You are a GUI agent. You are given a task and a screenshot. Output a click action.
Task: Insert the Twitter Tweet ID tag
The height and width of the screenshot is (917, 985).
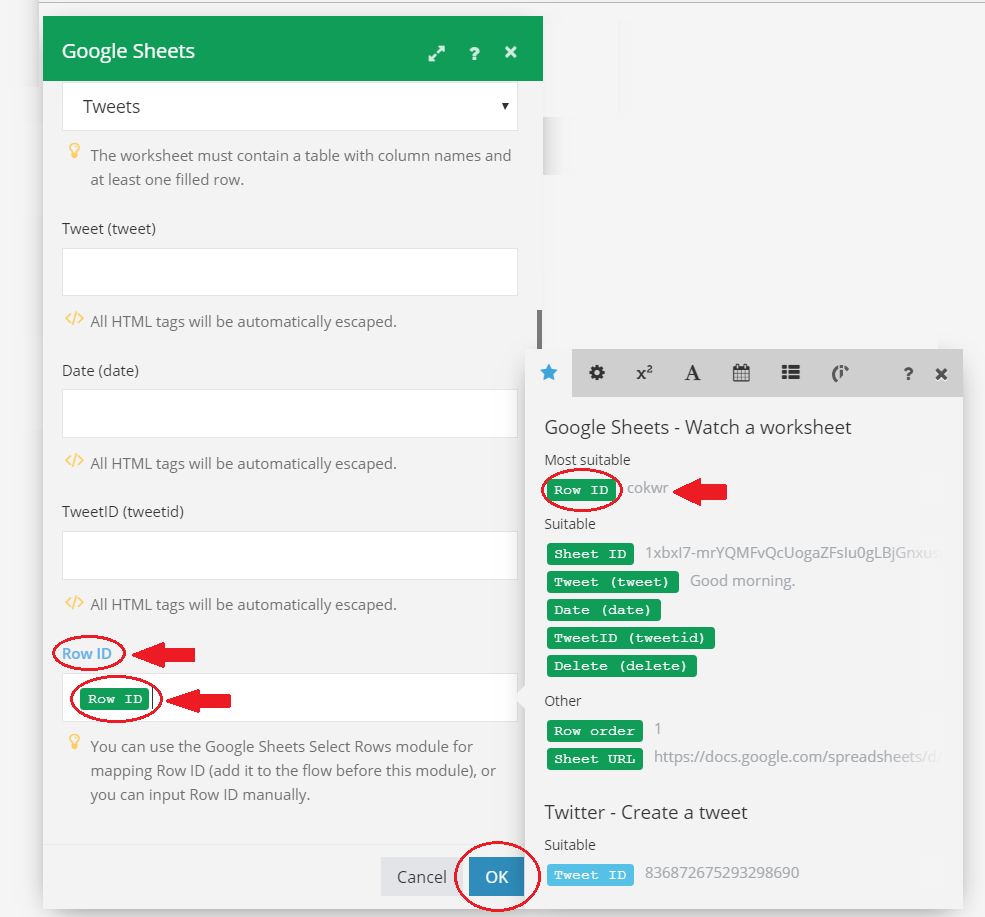pos(590,875)
